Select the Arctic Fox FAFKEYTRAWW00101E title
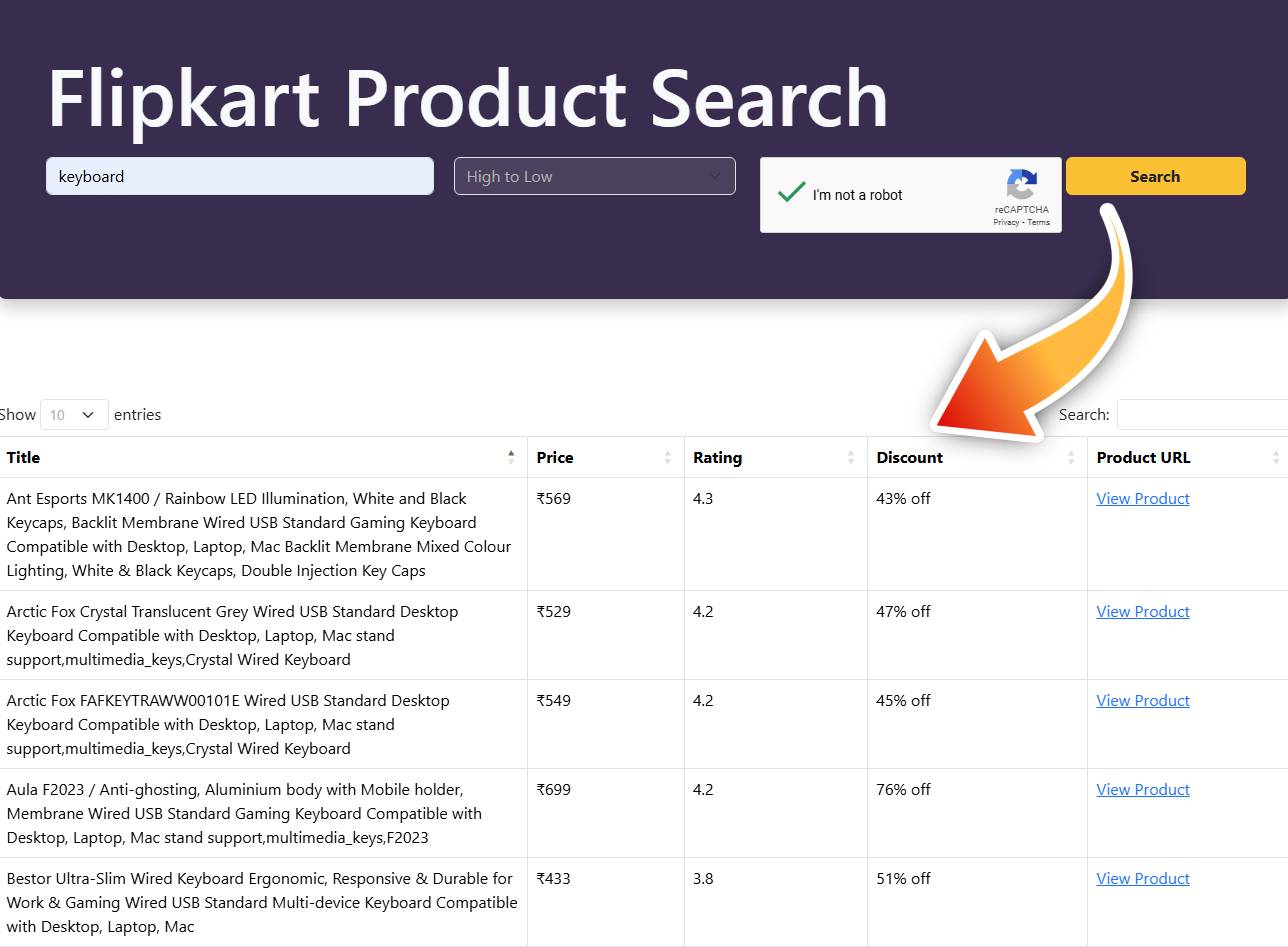The width and height of the screenshot is (1288, 947). (226, 724)
